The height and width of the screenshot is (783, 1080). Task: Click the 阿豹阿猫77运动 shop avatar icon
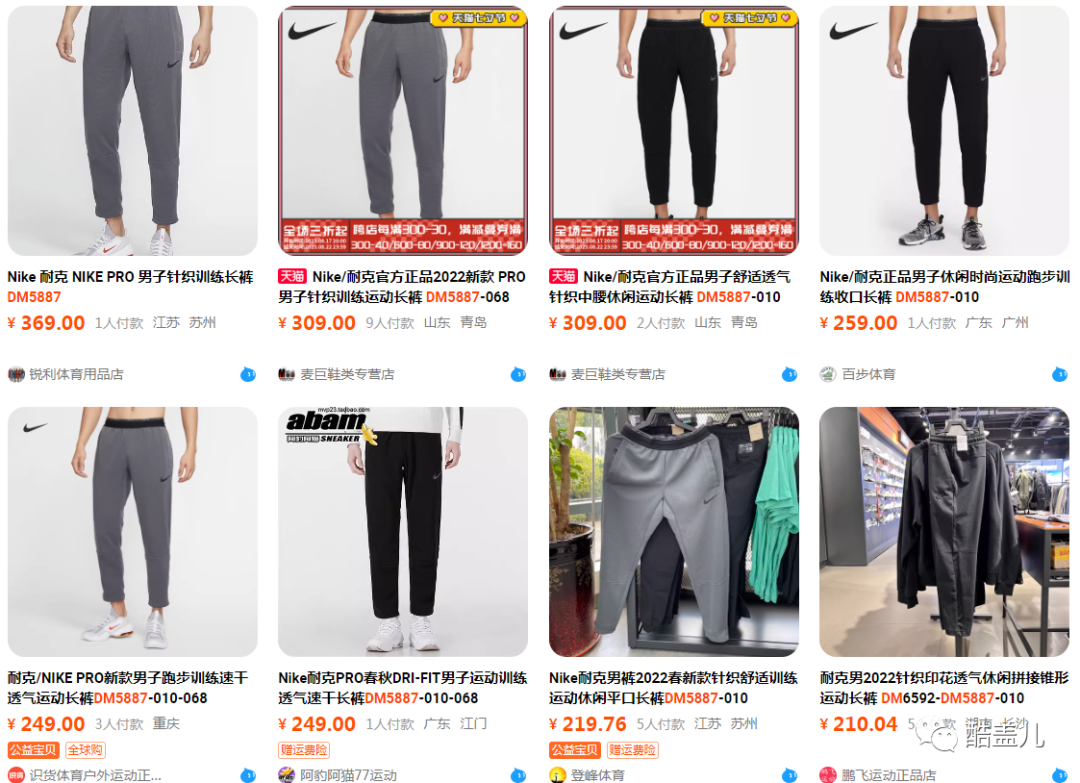(287, 775)
